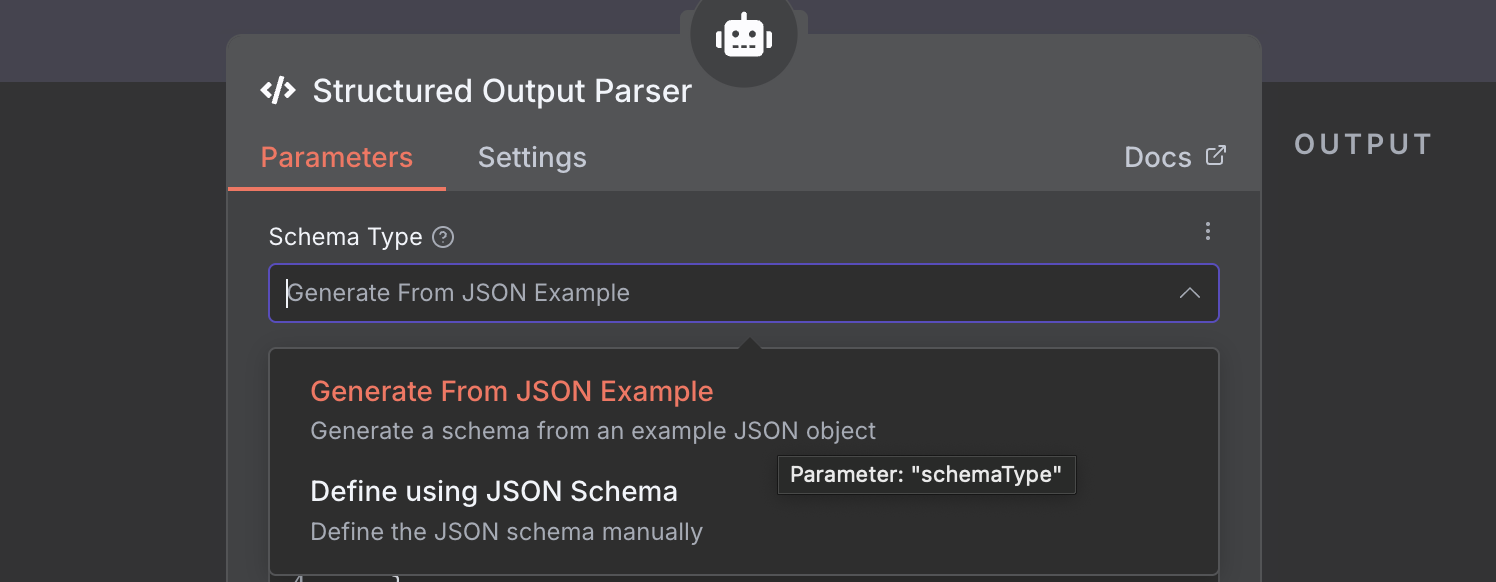Screen dimensions: 1496x582
Task: Open the Settings tab
Action: pos(532,158)
